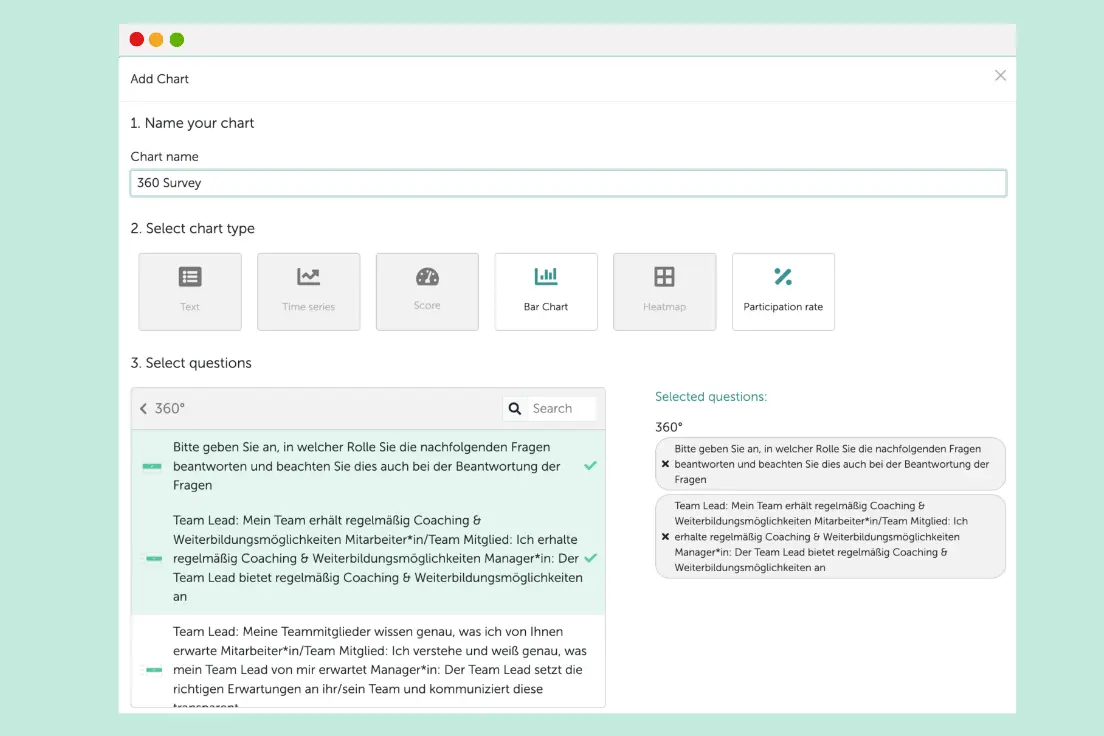Remove 'Bitte geben Sie an' from selected questions
Screen dimensions: 1104x736
tap(665, 464)
